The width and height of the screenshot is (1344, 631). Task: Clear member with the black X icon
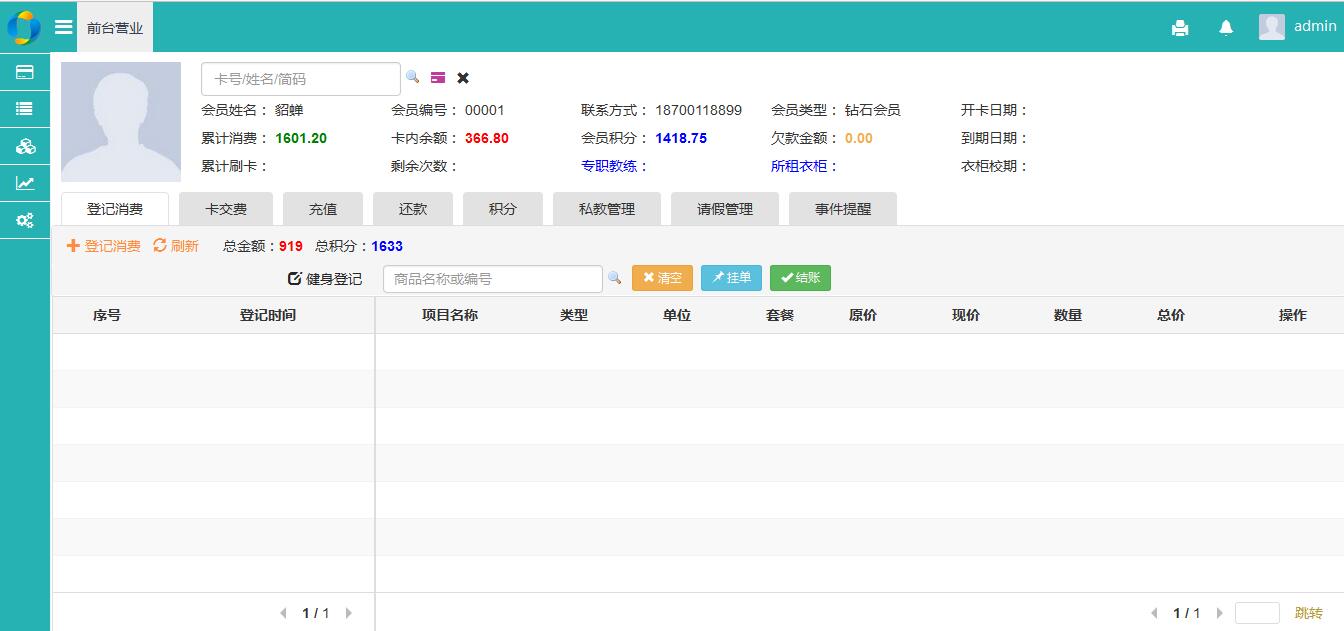[463, 78]
